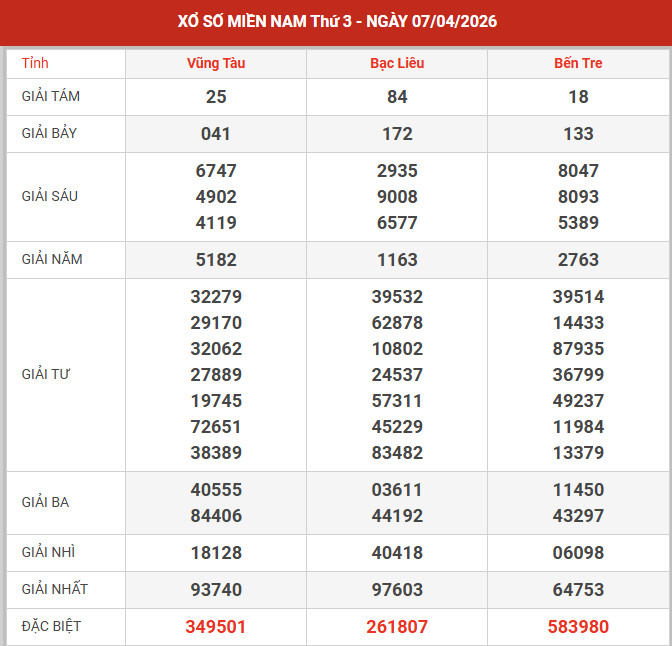672x646 pixels.
Task: Click the GIẢI TƯ row label
Action: click(46, 374)
